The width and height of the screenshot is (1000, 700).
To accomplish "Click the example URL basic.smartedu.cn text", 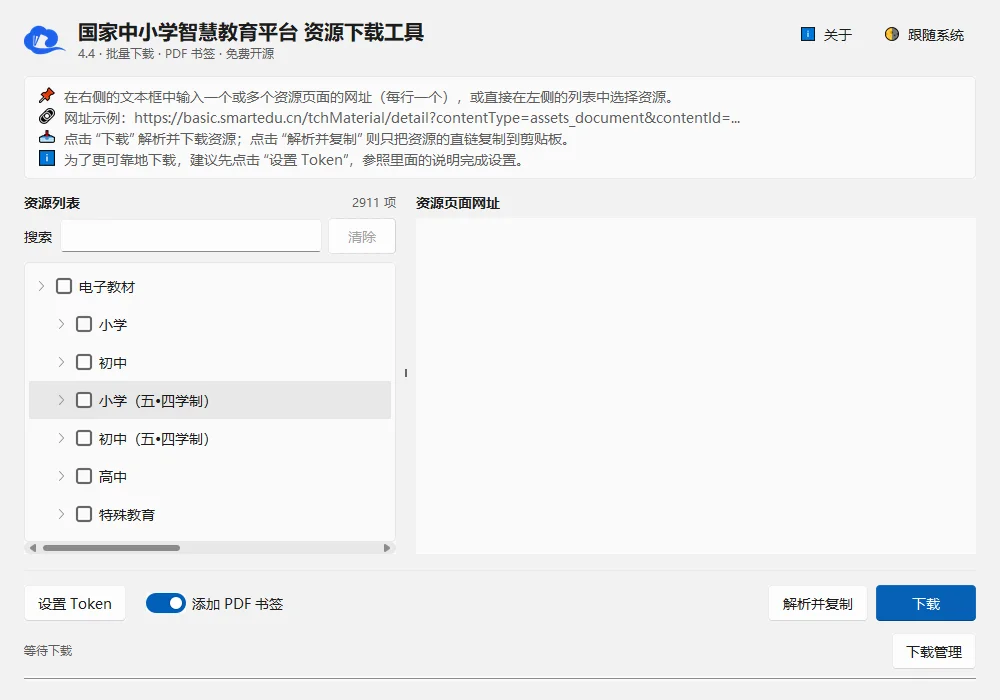I will 437,118.
